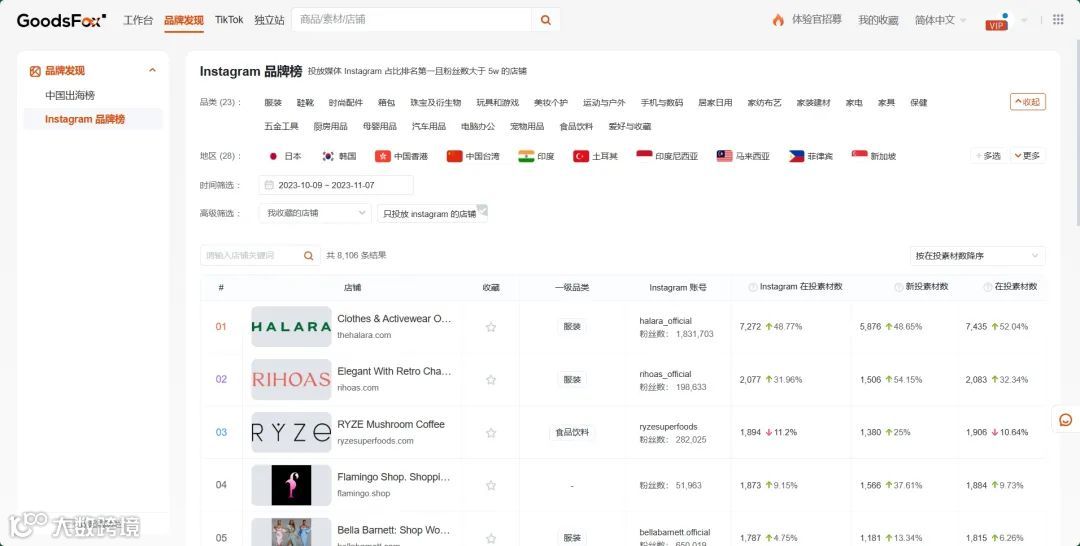Click 食品饮料 tag in RYZE row
Screen dimensions: 1080x546
(x=572, y=432)
